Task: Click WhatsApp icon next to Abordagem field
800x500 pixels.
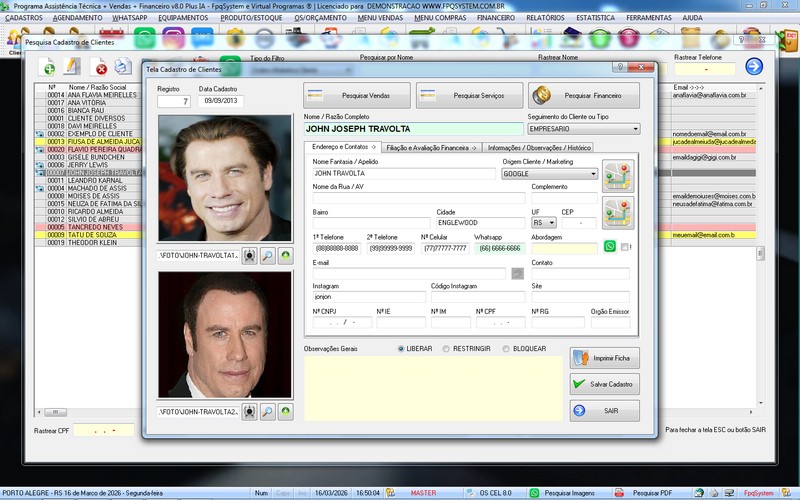Action: click(610, 246)
